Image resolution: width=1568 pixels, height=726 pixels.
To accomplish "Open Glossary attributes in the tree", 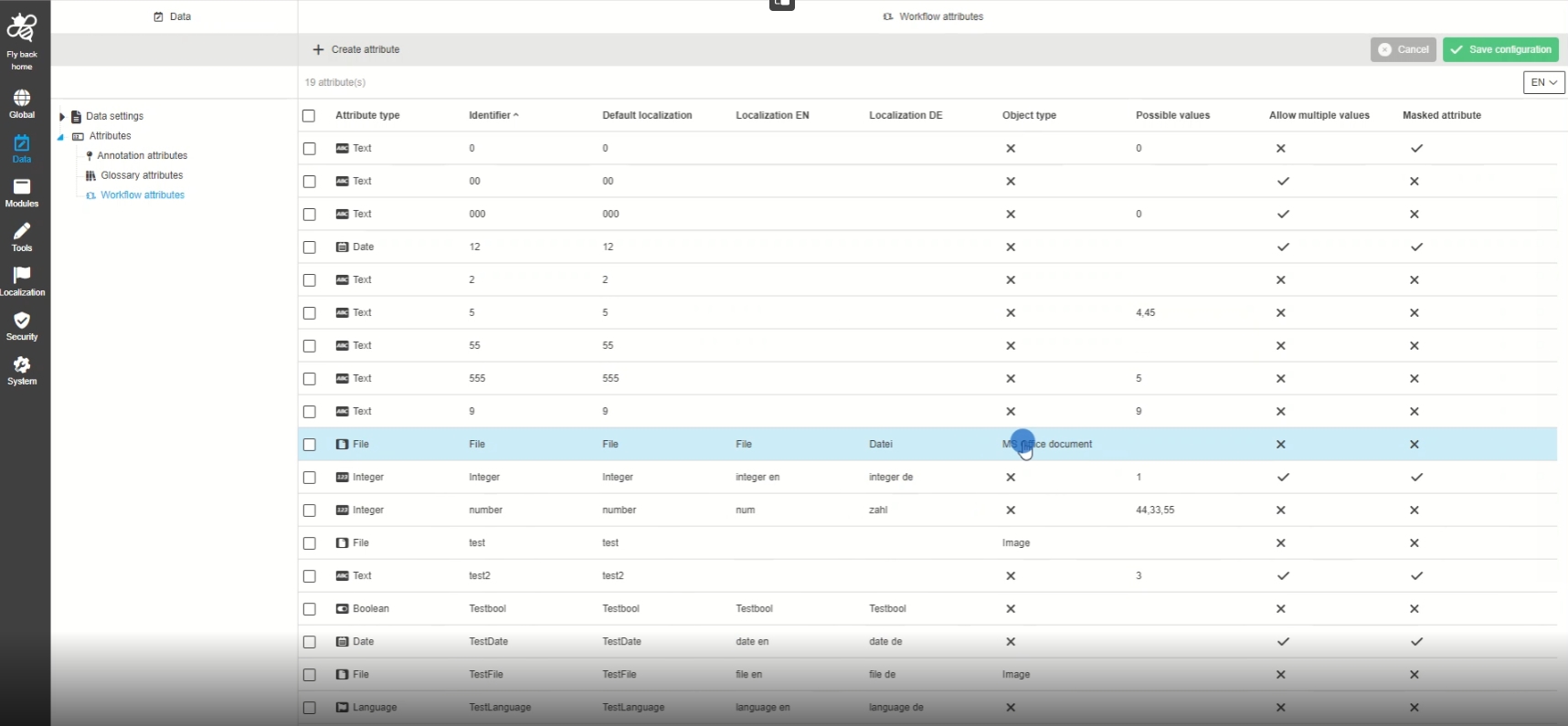I will point(142,175).
